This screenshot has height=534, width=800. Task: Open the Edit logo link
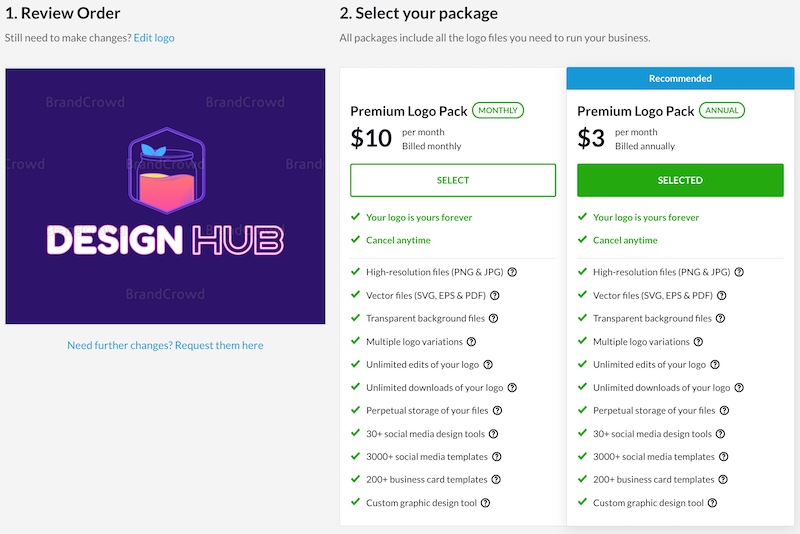(x=154, y=38)
